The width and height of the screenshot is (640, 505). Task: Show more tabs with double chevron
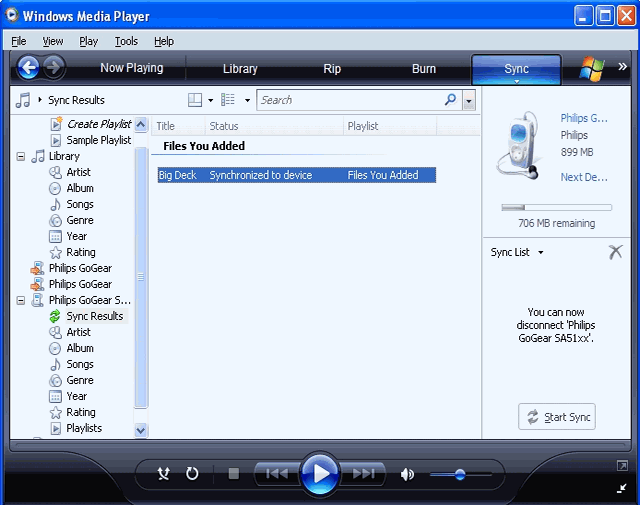[622, 66]
